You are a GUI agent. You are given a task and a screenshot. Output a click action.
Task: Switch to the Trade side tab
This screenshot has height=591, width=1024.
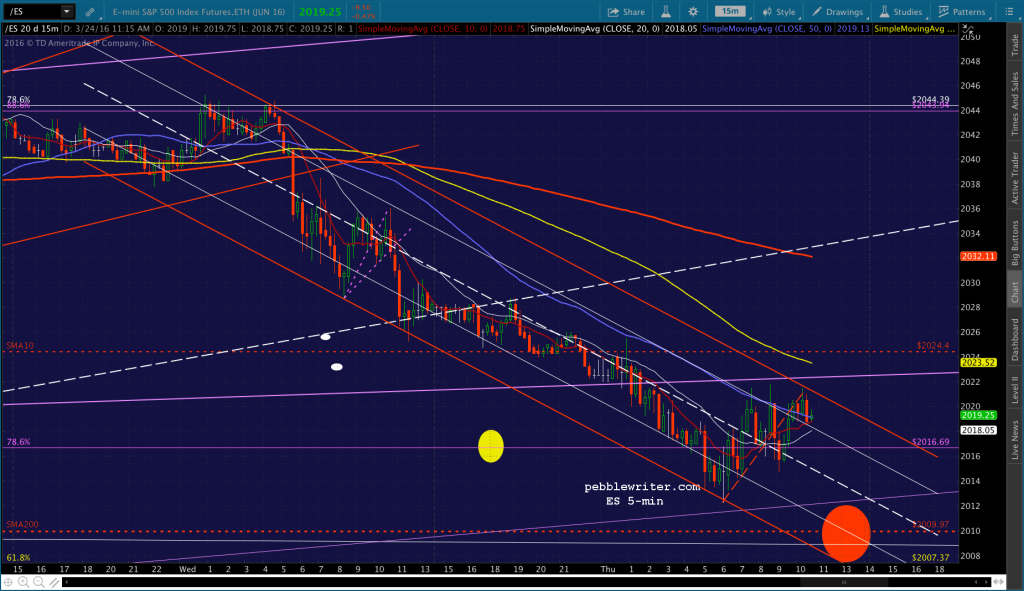(1015, 45)
